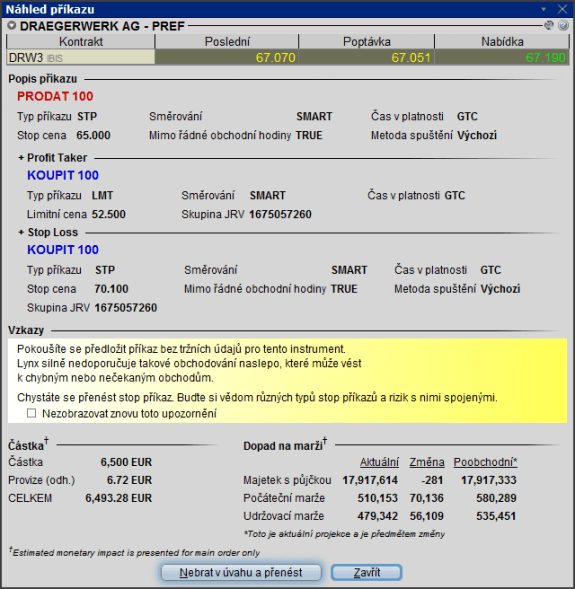Image resolution: width=575 pixels, height=589 pixels.
Task: Open the title bar dropdown arrow
Action: [x=543, y=9]
